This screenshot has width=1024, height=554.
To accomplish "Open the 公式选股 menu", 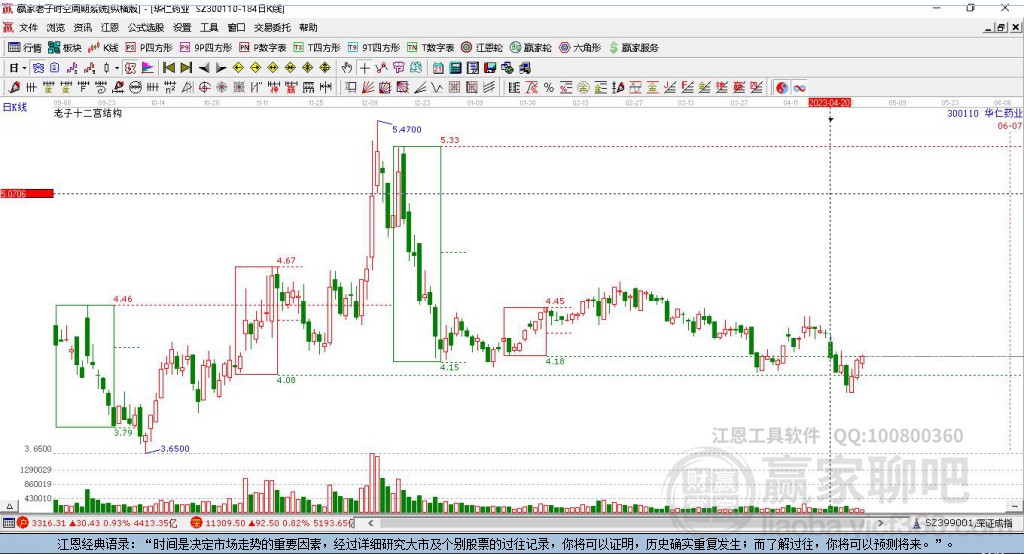I will click(x=146, y=27).
